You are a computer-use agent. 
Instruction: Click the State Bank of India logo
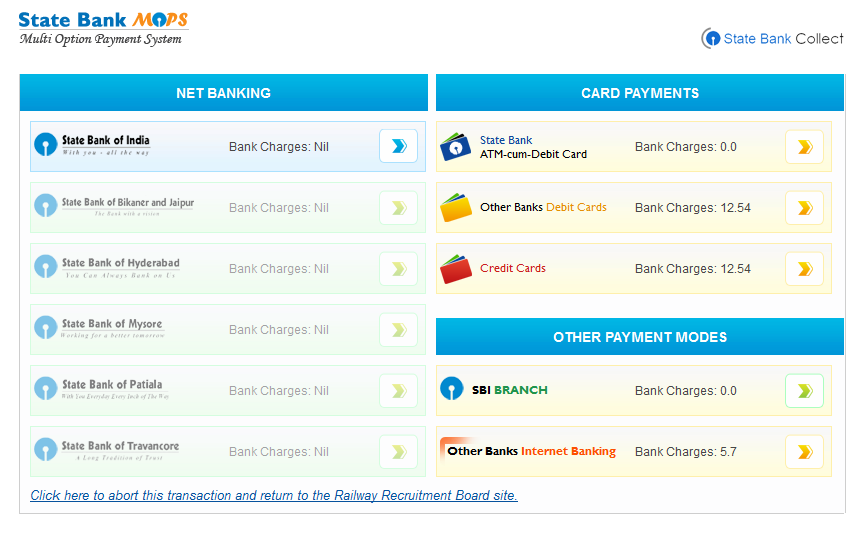pos(92,146)
